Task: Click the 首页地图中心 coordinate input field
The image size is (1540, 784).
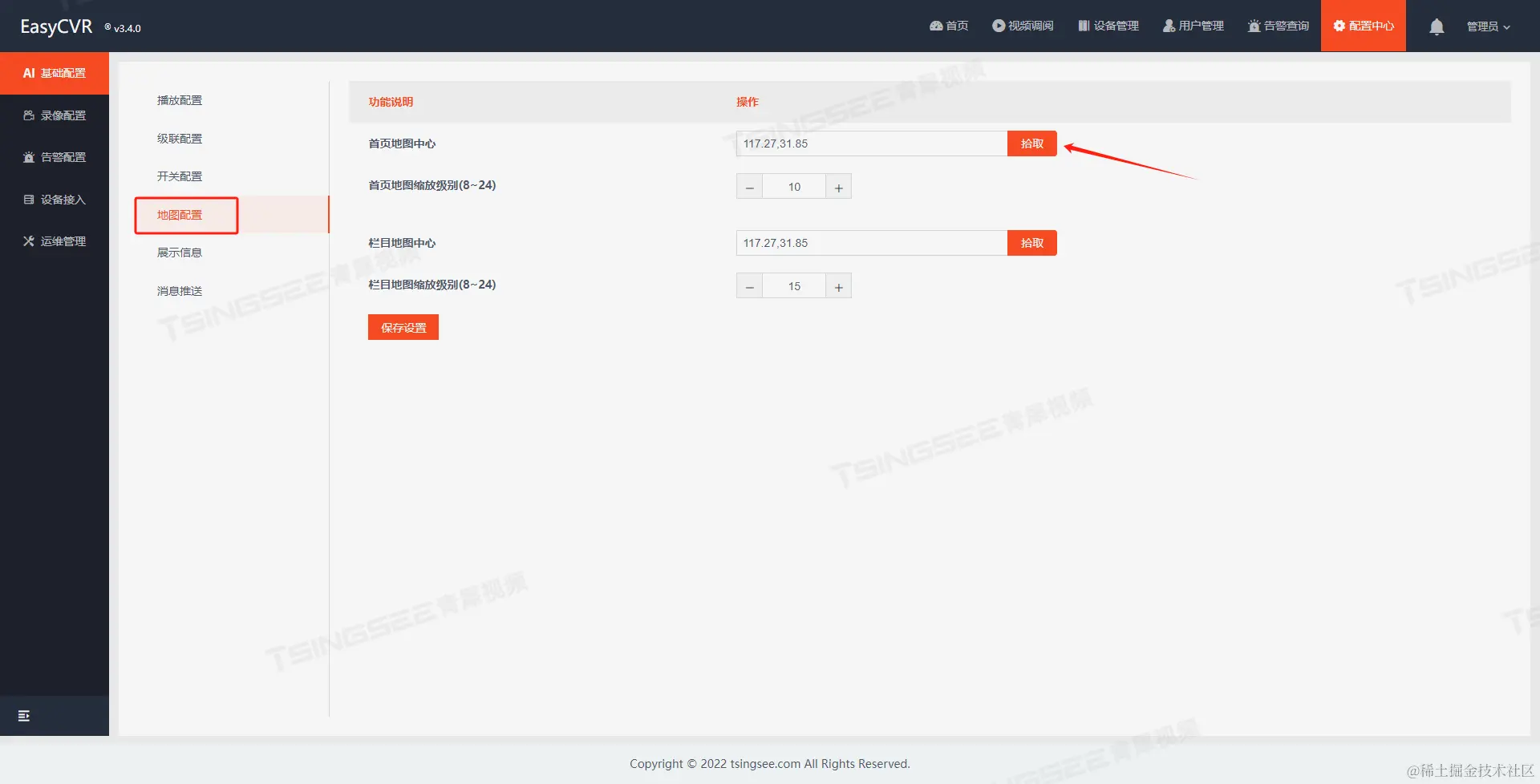Action: (x=872, y=143)
